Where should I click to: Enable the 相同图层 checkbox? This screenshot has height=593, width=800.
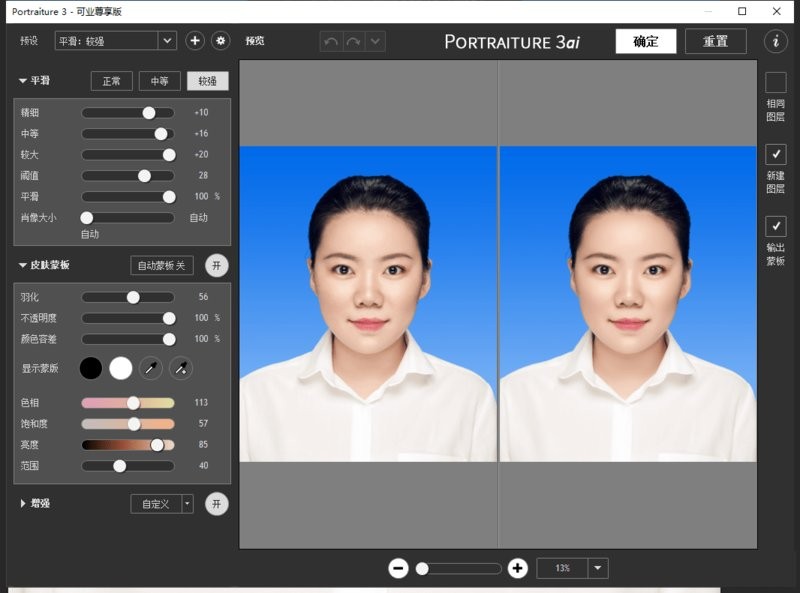tap(776, 83)
